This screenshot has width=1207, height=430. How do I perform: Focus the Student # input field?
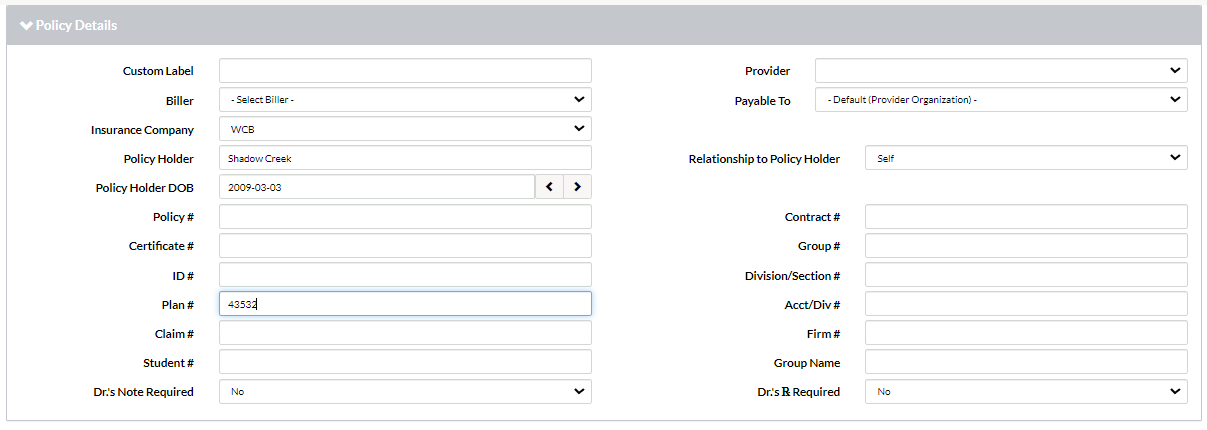click(x=405, y=362)
